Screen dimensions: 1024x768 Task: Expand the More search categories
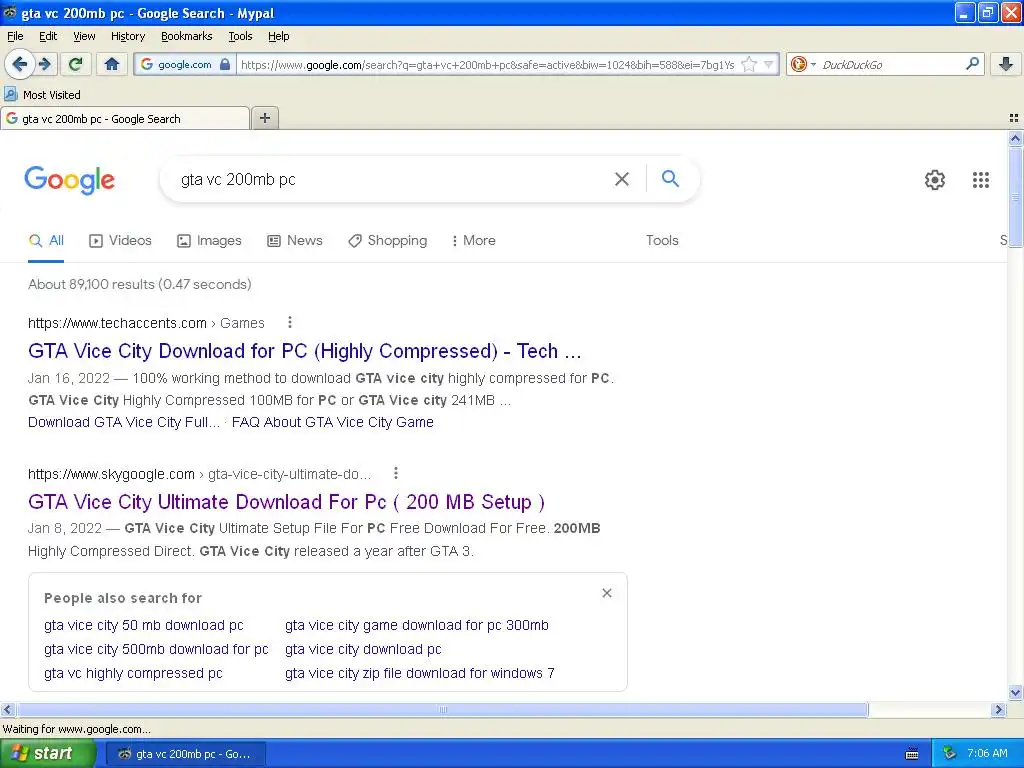click(473, 240)
